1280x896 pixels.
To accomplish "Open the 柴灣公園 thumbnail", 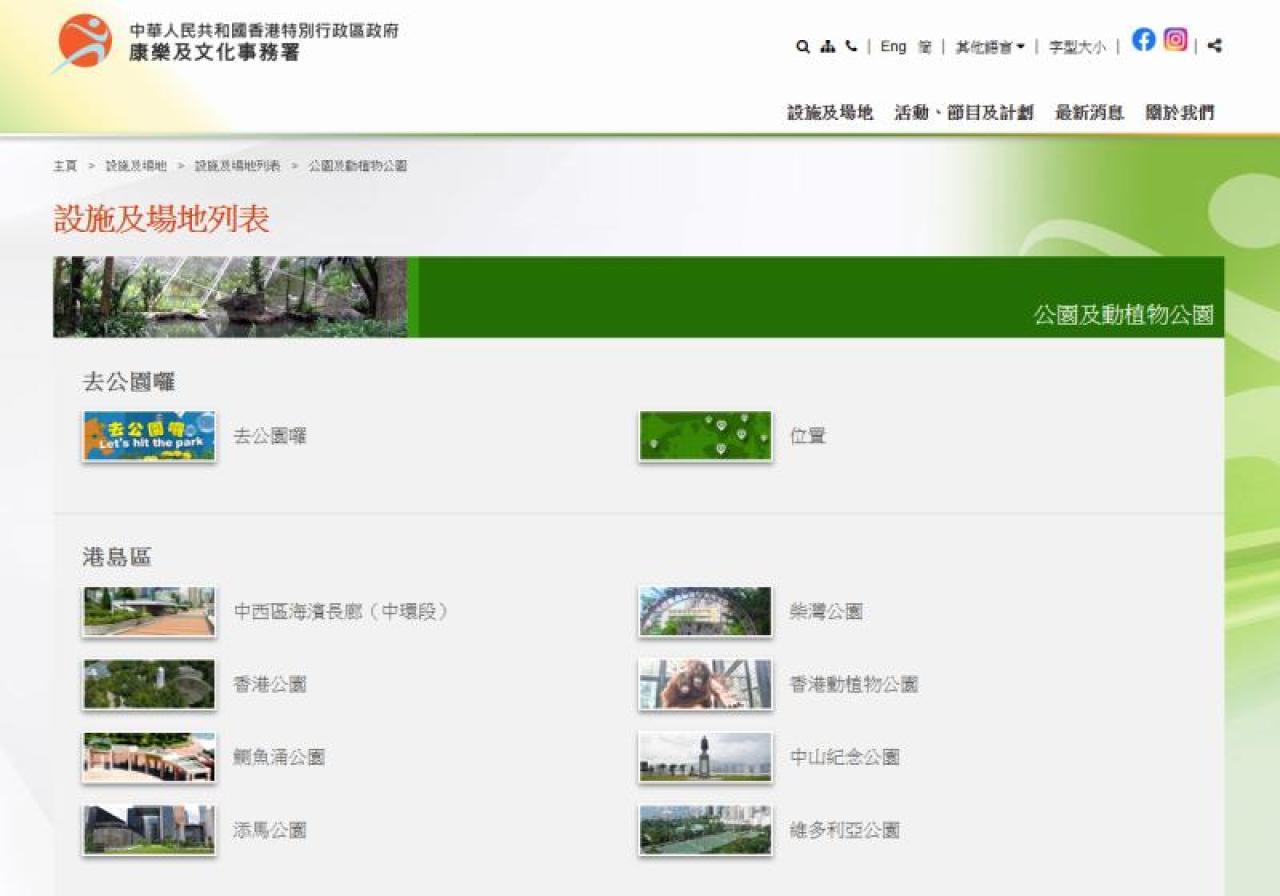I will [x=705, y=611].
